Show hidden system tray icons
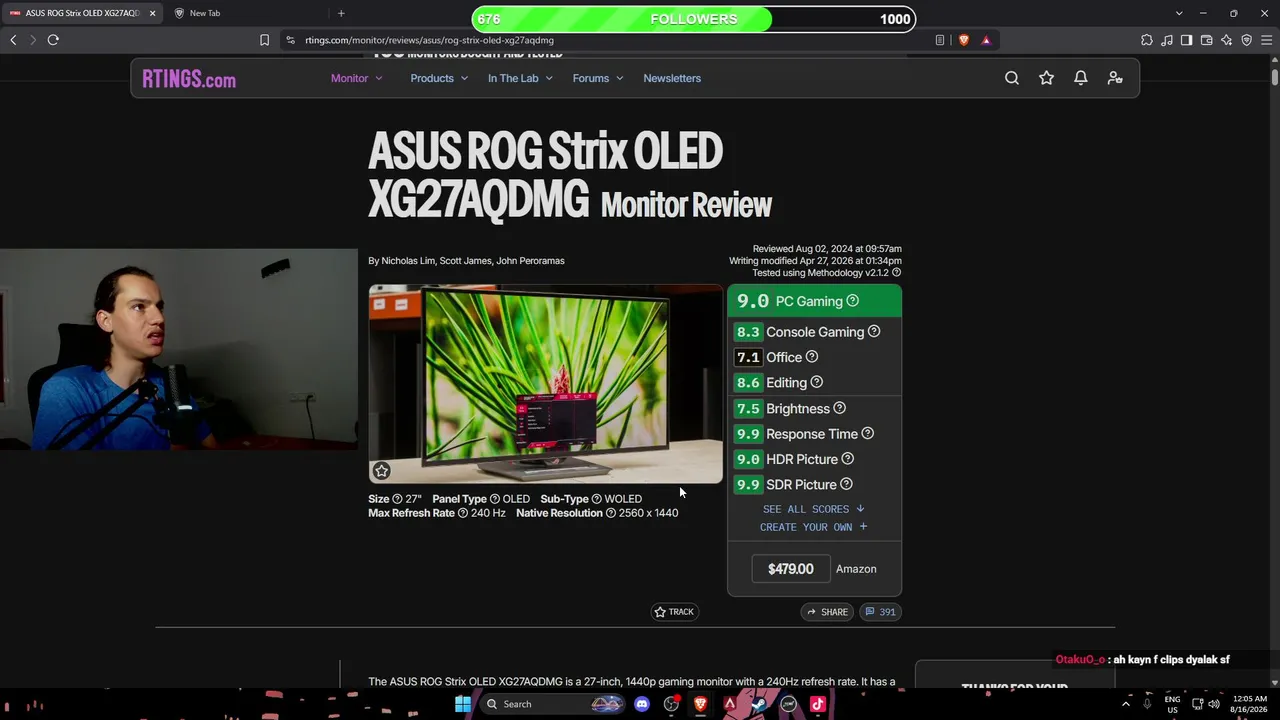This screenshot has height=720, width=1280. pyautogui.click(x=1126, y=704)
